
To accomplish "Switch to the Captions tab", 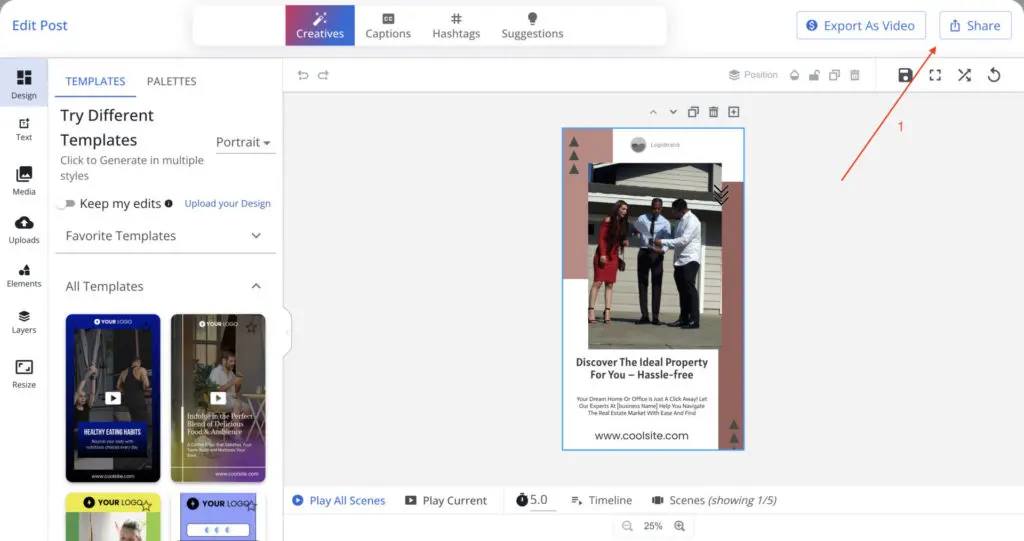I will (388, 26).
